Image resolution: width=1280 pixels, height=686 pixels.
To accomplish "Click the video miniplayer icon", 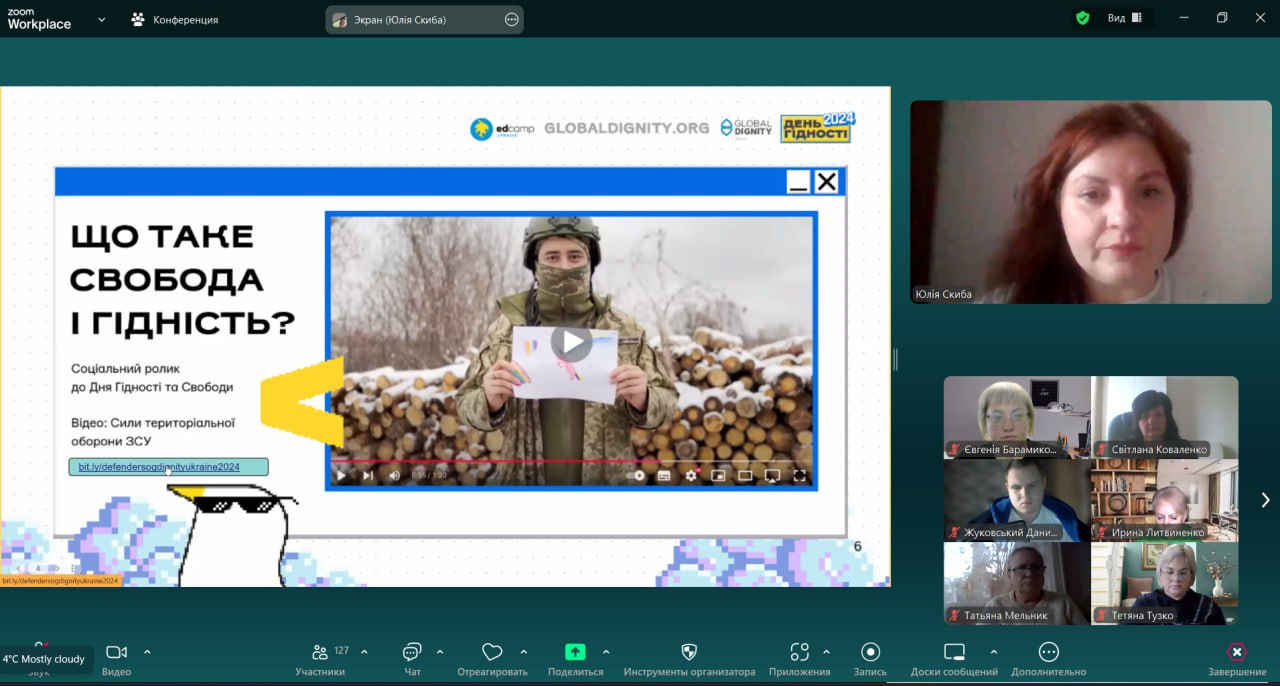I will pos(717,476).
